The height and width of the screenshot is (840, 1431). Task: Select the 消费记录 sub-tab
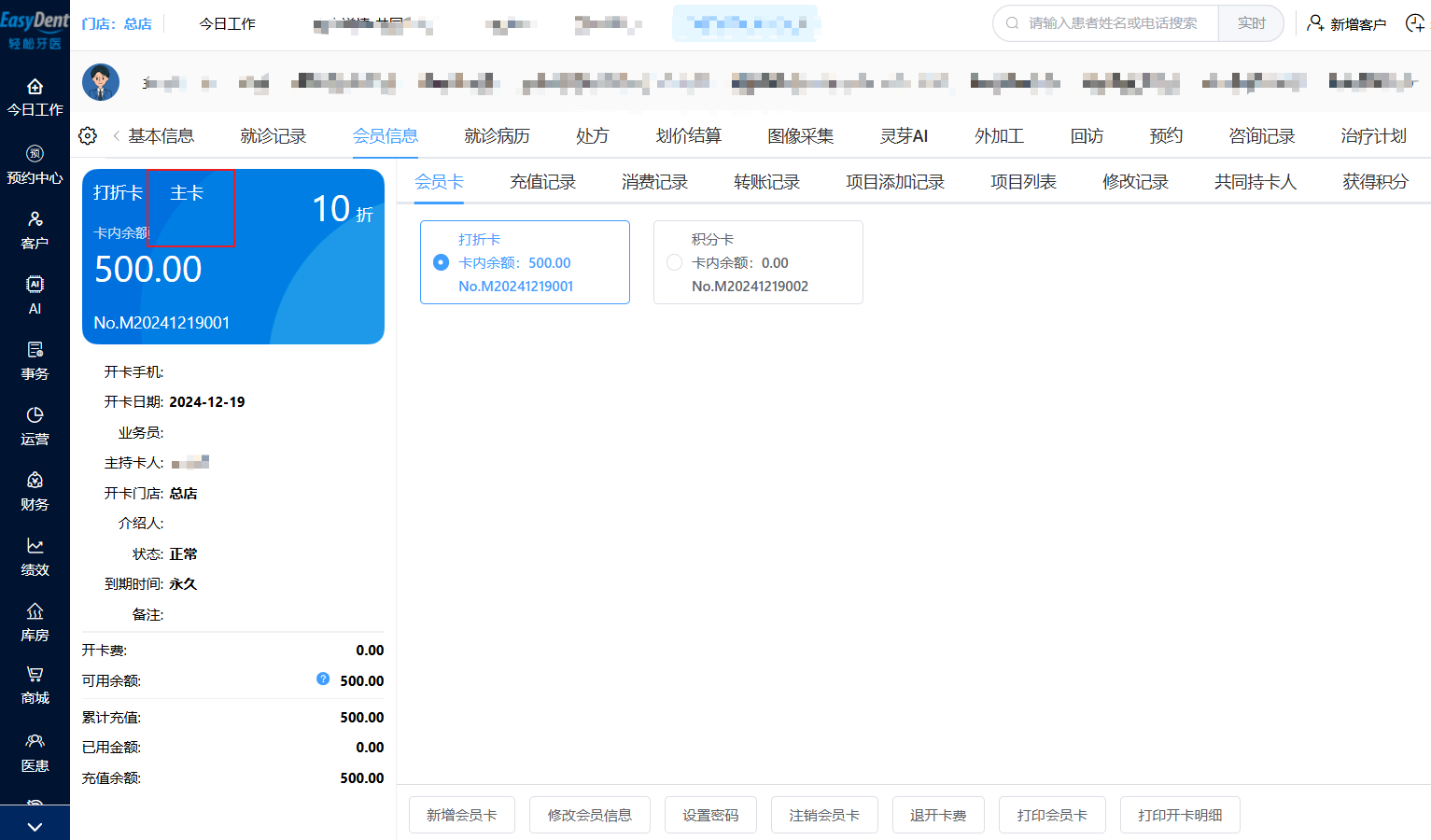coord(654,182)
